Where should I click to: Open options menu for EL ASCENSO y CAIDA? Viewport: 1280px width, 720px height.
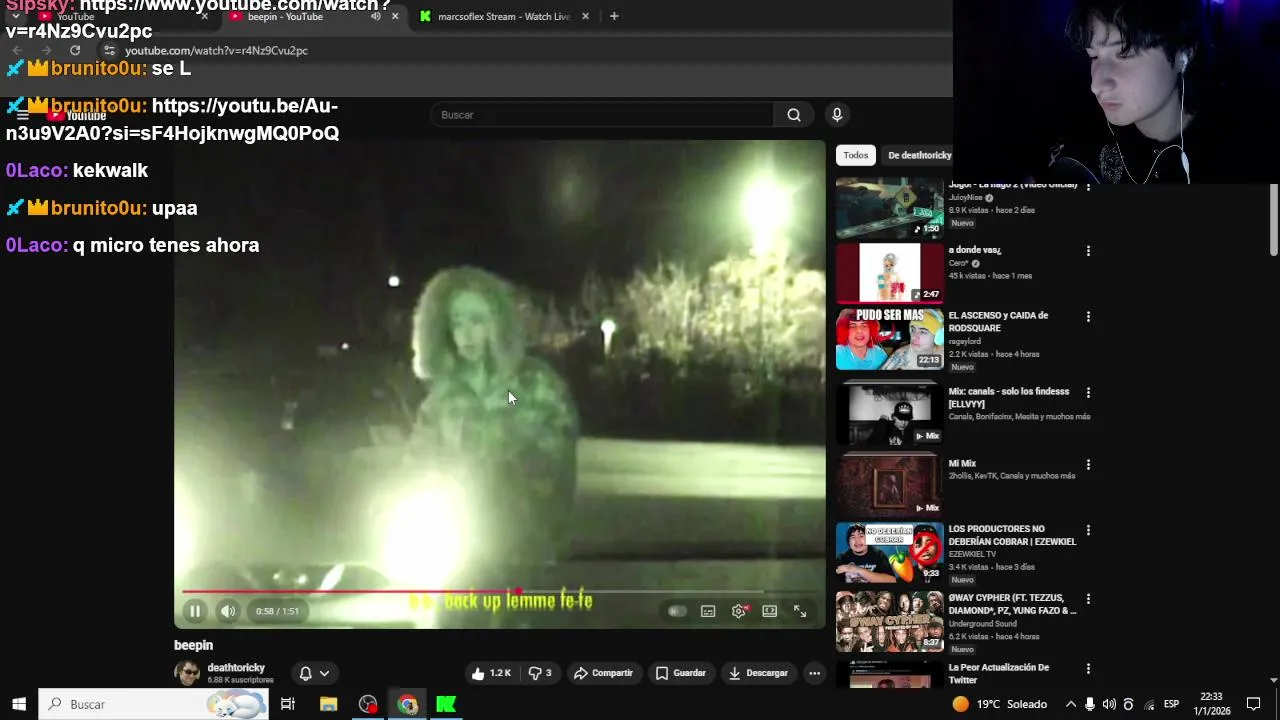[1088, 317]
